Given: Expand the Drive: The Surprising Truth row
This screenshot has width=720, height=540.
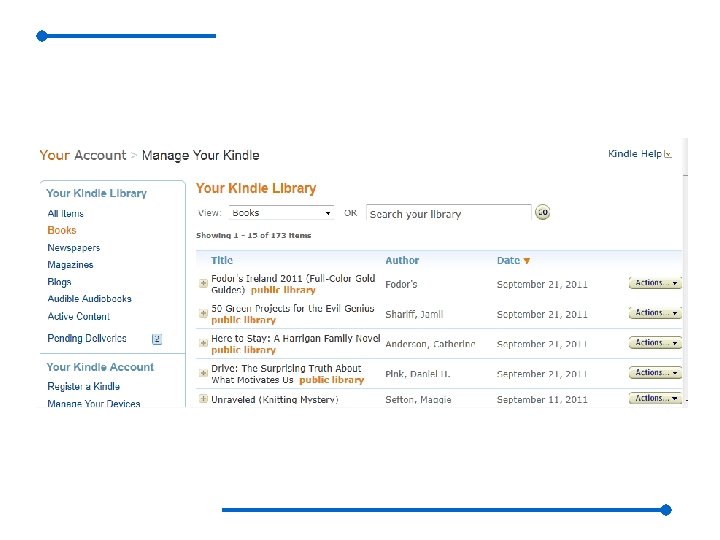Looking at the screenshot, I should tap(203, 373).
